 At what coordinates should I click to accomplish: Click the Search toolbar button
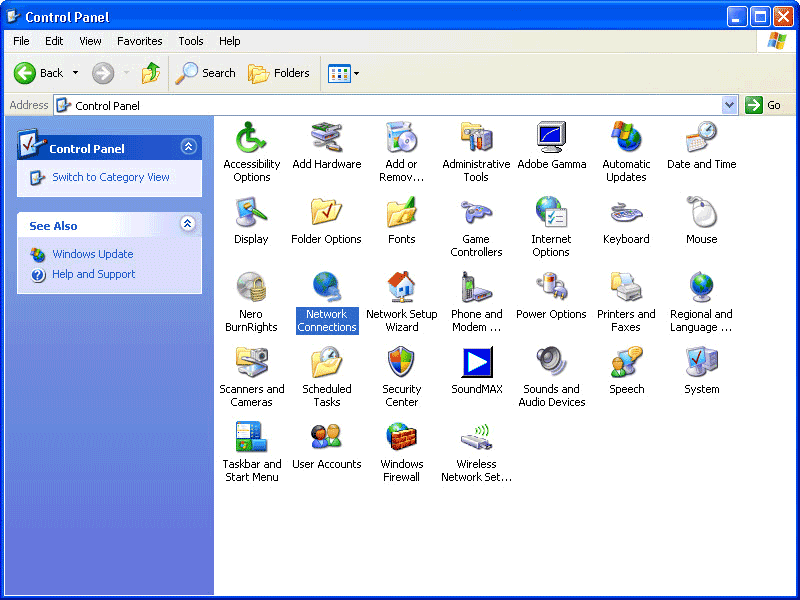(206, 73)
